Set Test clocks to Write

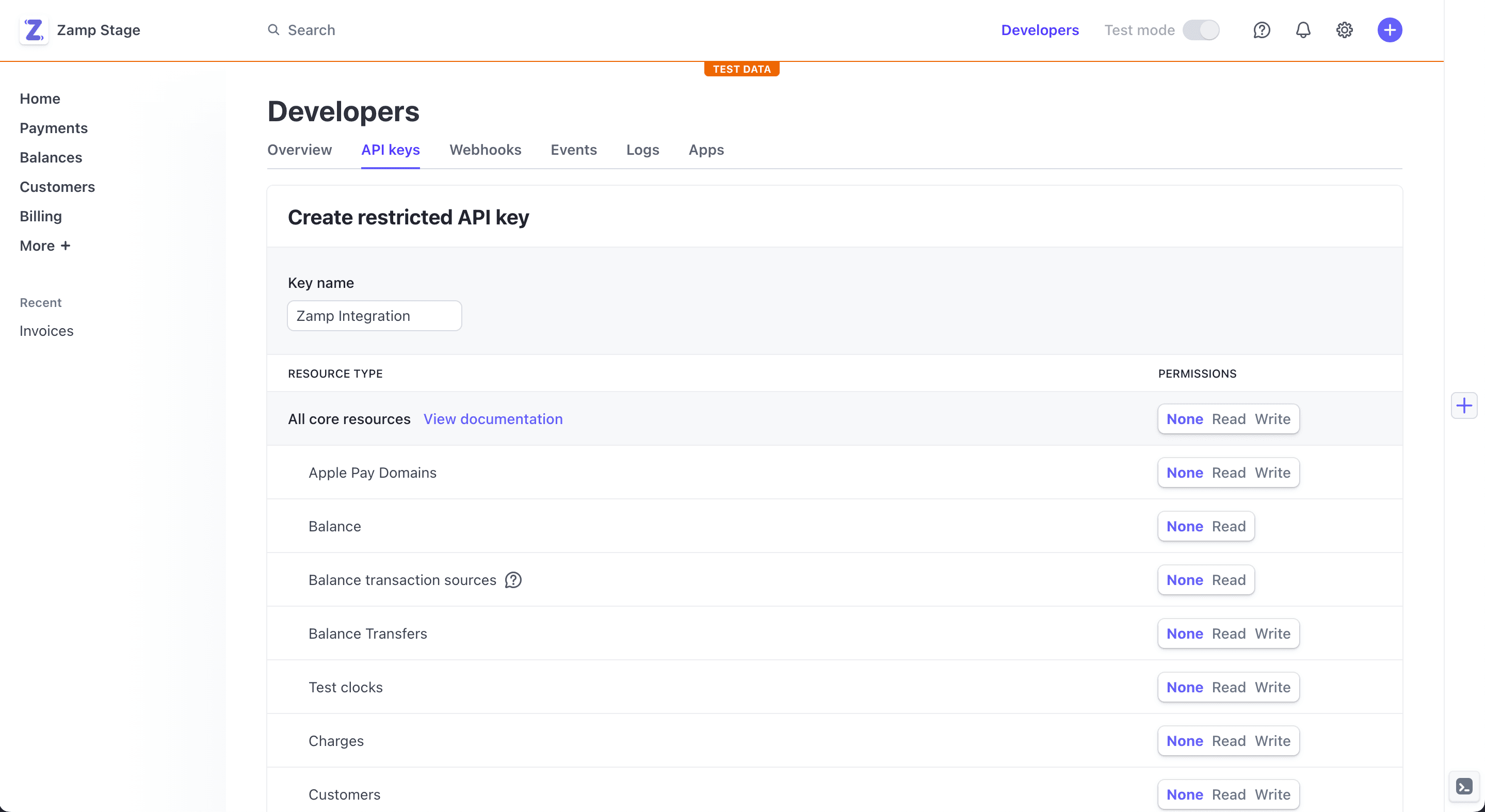click(1272, 687)
